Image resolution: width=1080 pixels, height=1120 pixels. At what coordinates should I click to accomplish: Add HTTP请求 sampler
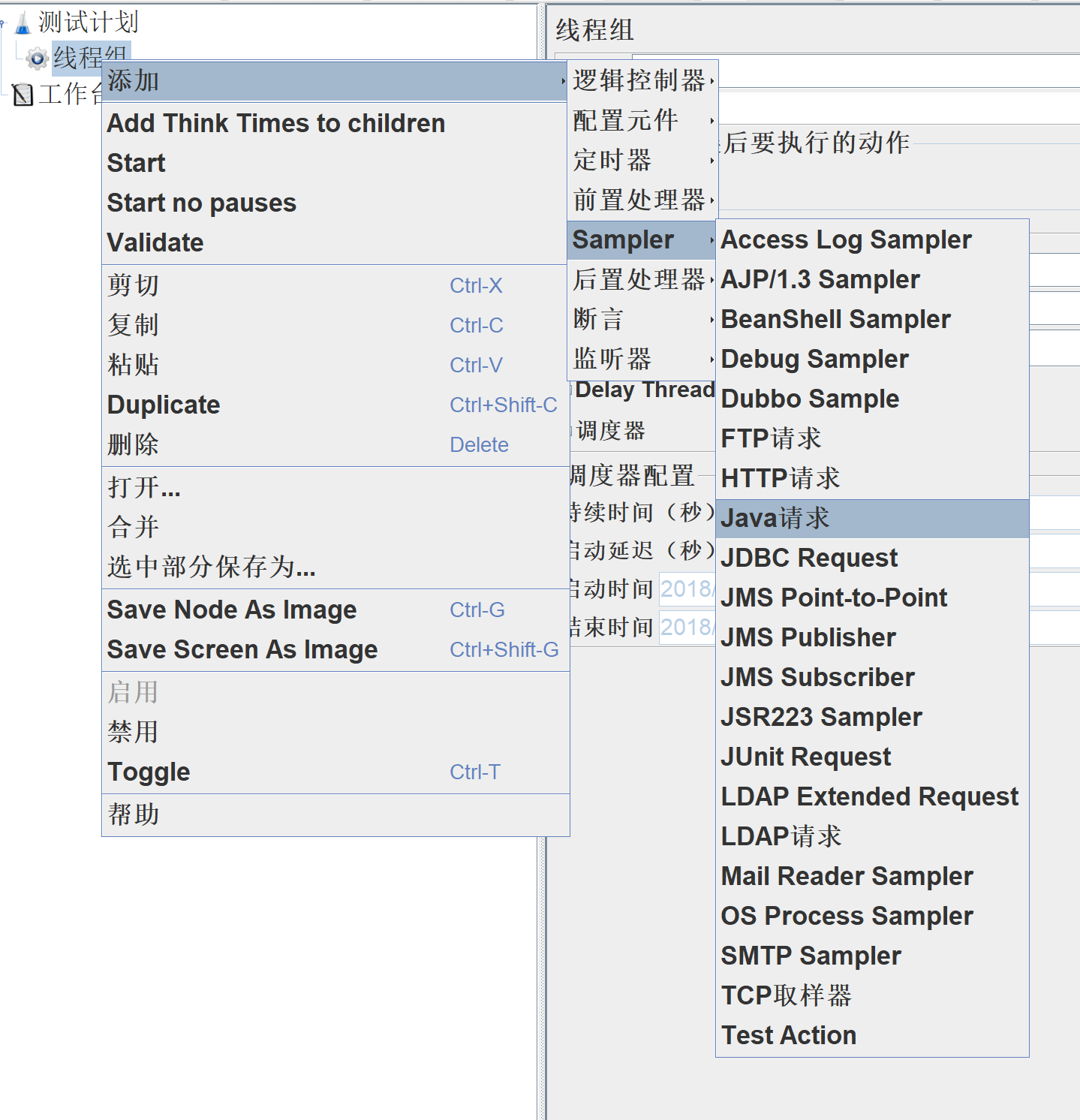(872, 478)
